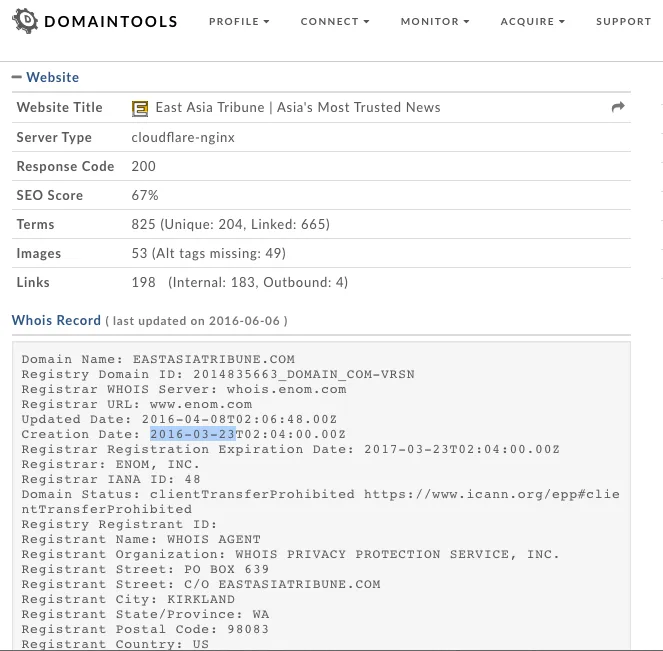
Task: Click the Registrant Street C/O EASTASIATRIBUNE.COM line
Action: (x=201, y=584)
